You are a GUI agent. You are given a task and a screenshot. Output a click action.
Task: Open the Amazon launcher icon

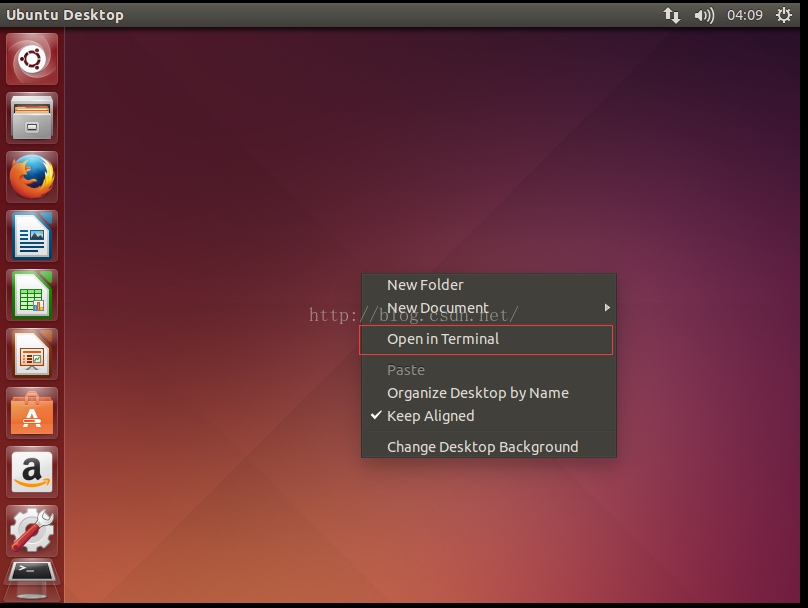[32, 472]
